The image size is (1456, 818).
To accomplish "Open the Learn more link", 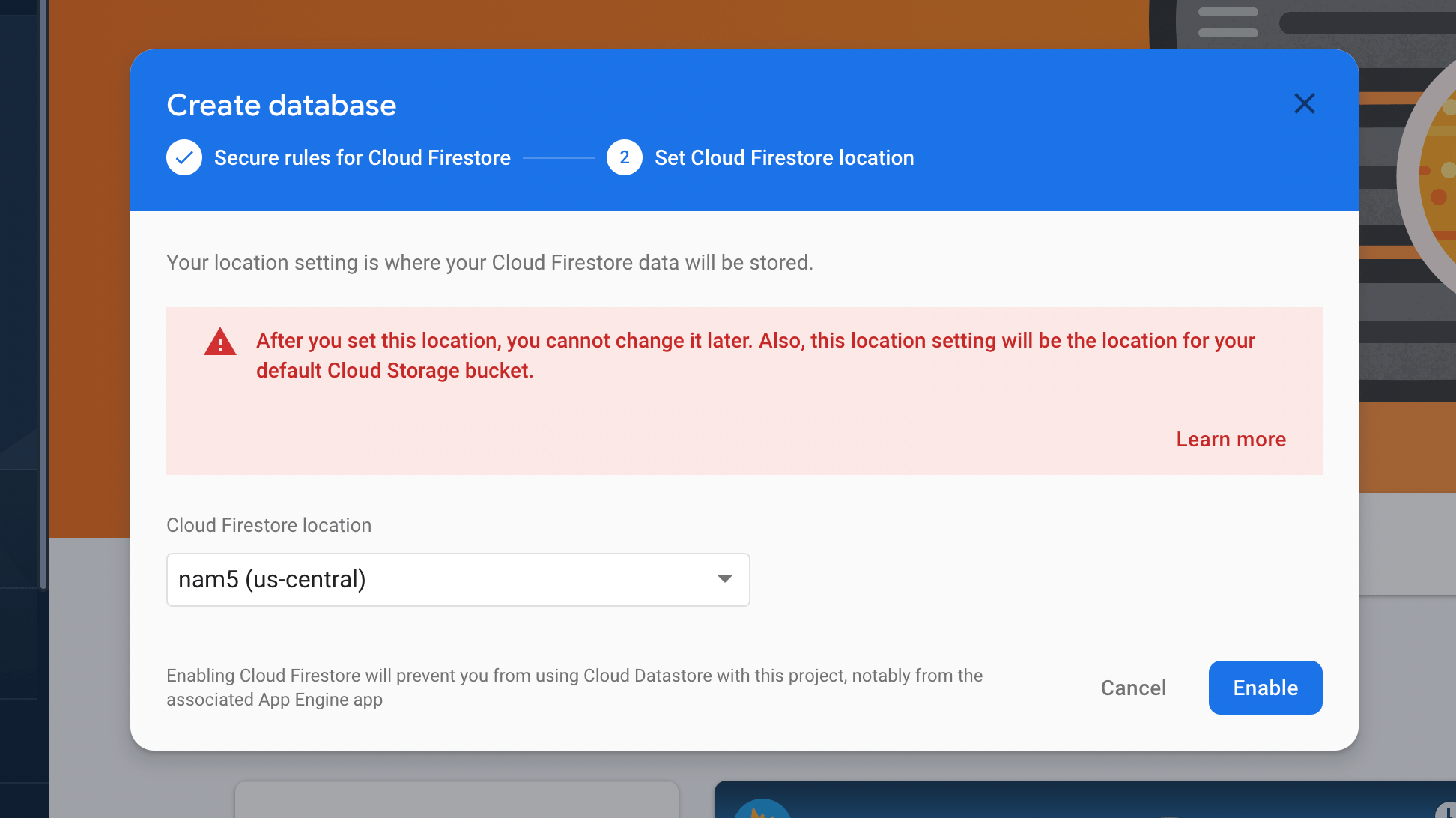I will [x=1231, y=440].
